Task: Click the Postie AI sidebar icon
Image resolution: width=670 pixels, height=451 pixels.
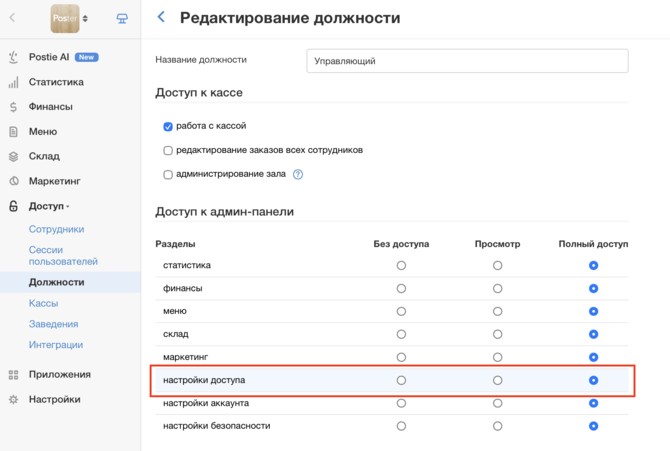Action: [13, 57]
